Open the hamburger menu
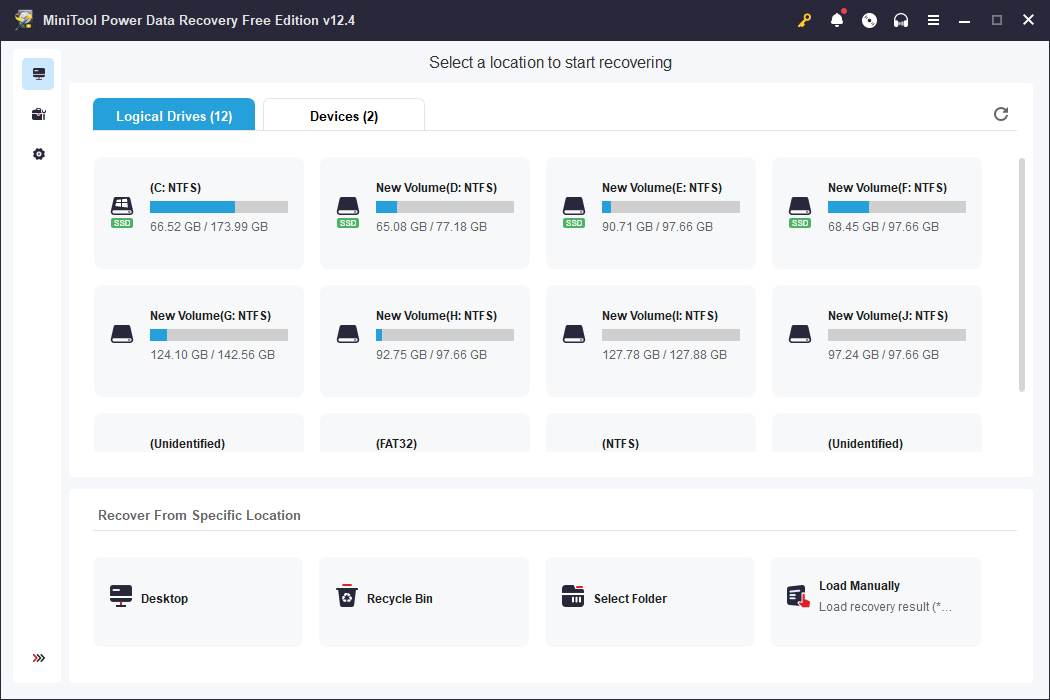Screen dimensions: 1050x700 pos(933,19)
